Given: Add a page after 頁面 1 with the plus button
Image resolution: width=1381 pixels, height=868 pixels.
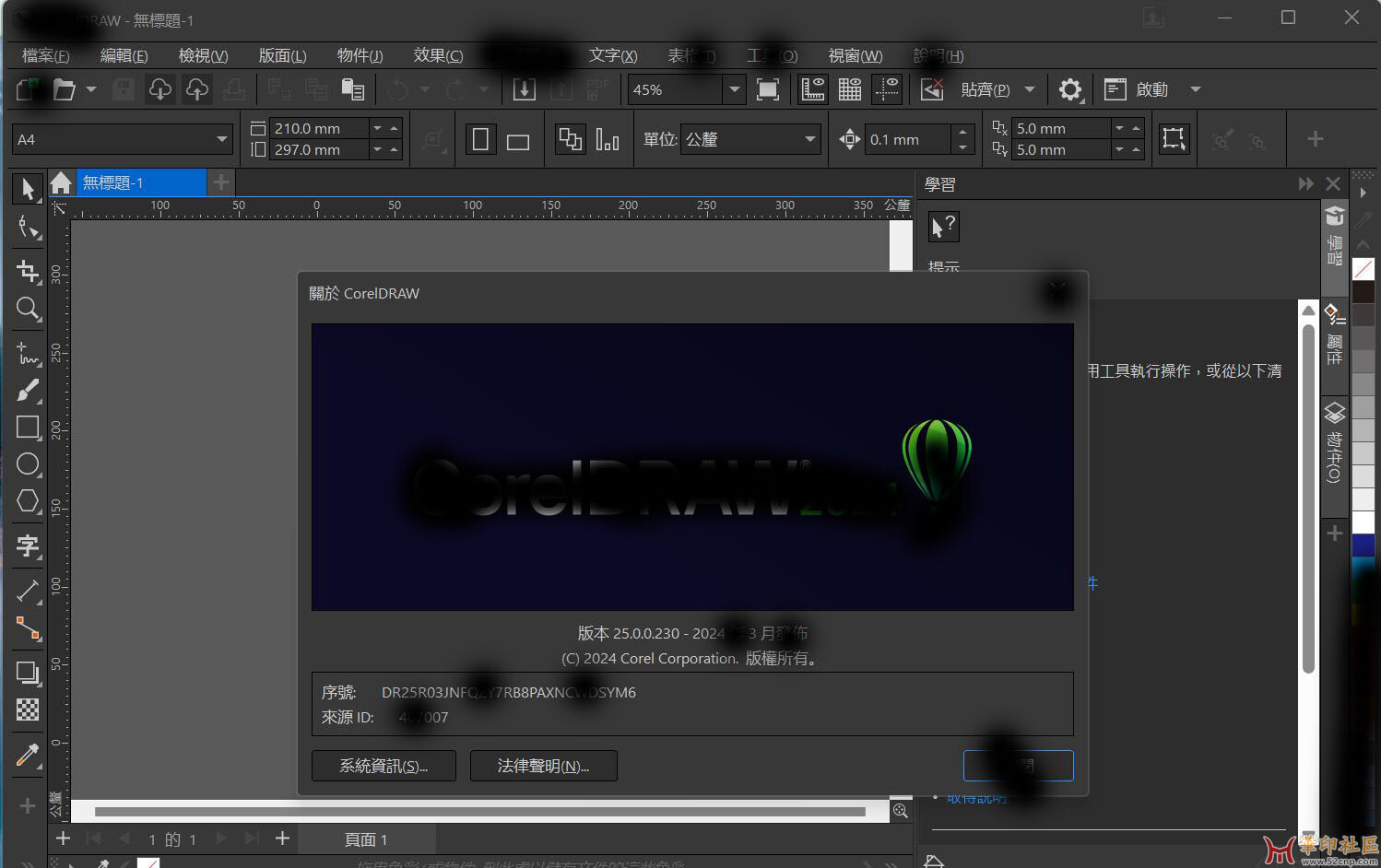Looking at the screenshot, I should tap(282, 839).
